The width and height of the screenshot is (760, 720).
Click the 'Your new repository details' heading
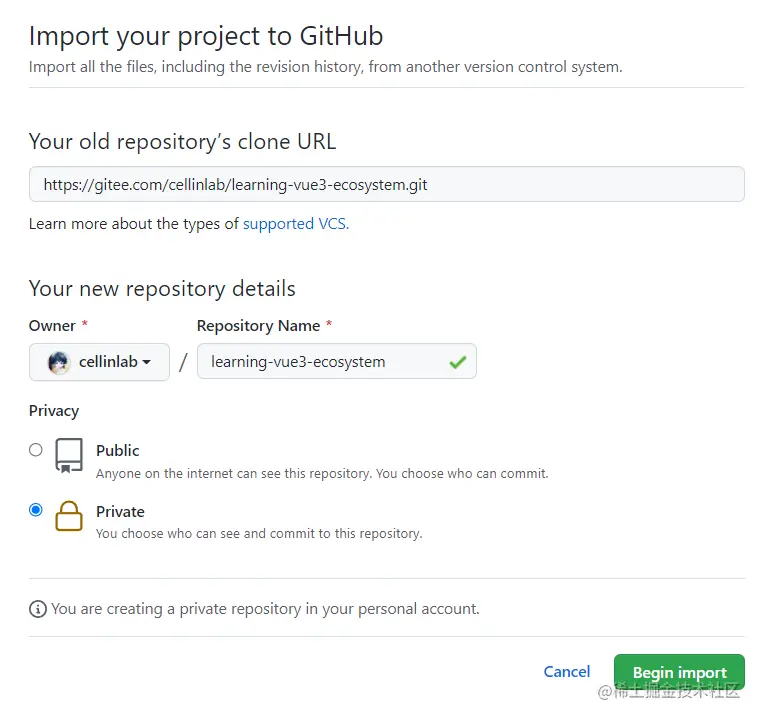(x=162, y=288)
